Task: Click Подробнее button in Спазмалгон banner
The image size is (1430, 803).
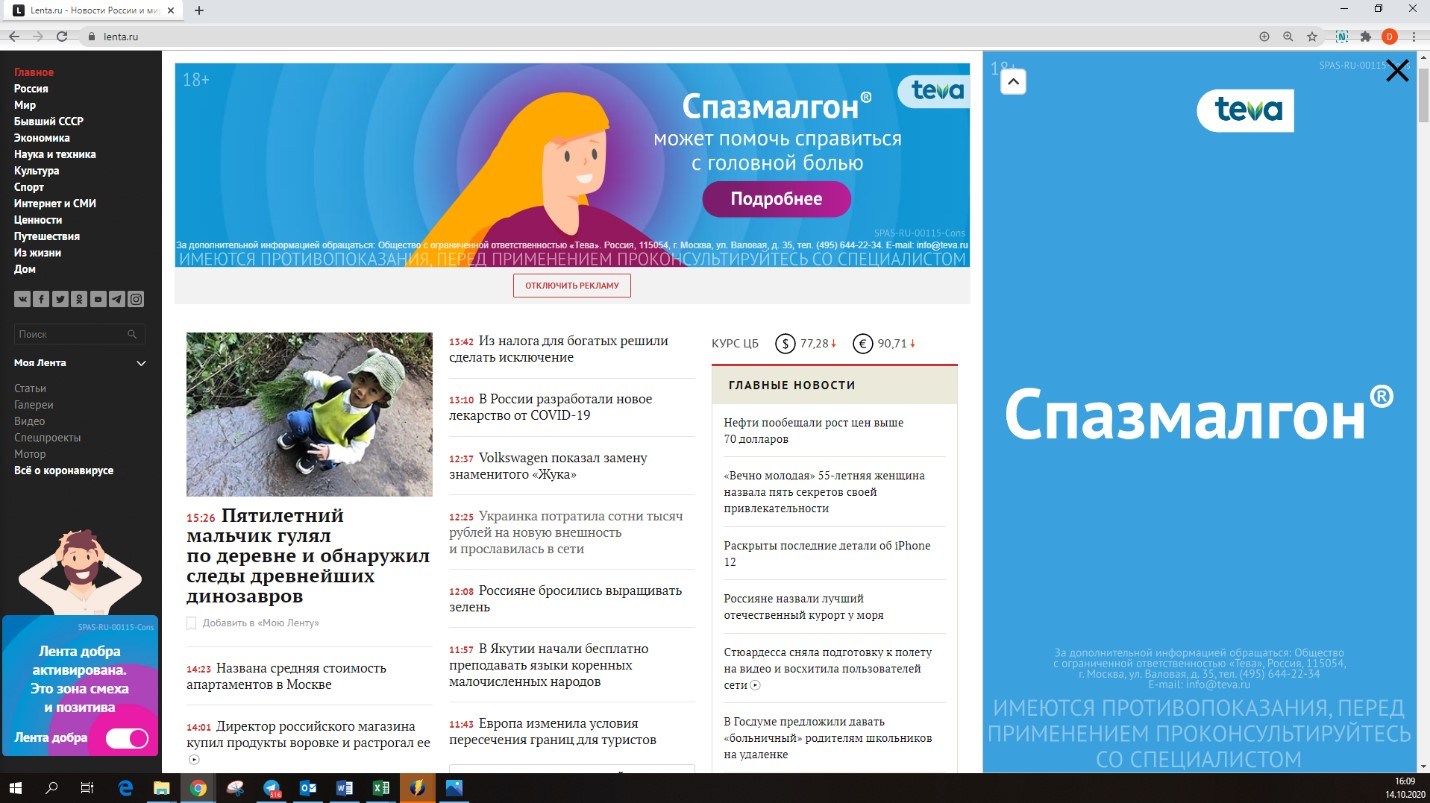Action: [x=776, y=199]
